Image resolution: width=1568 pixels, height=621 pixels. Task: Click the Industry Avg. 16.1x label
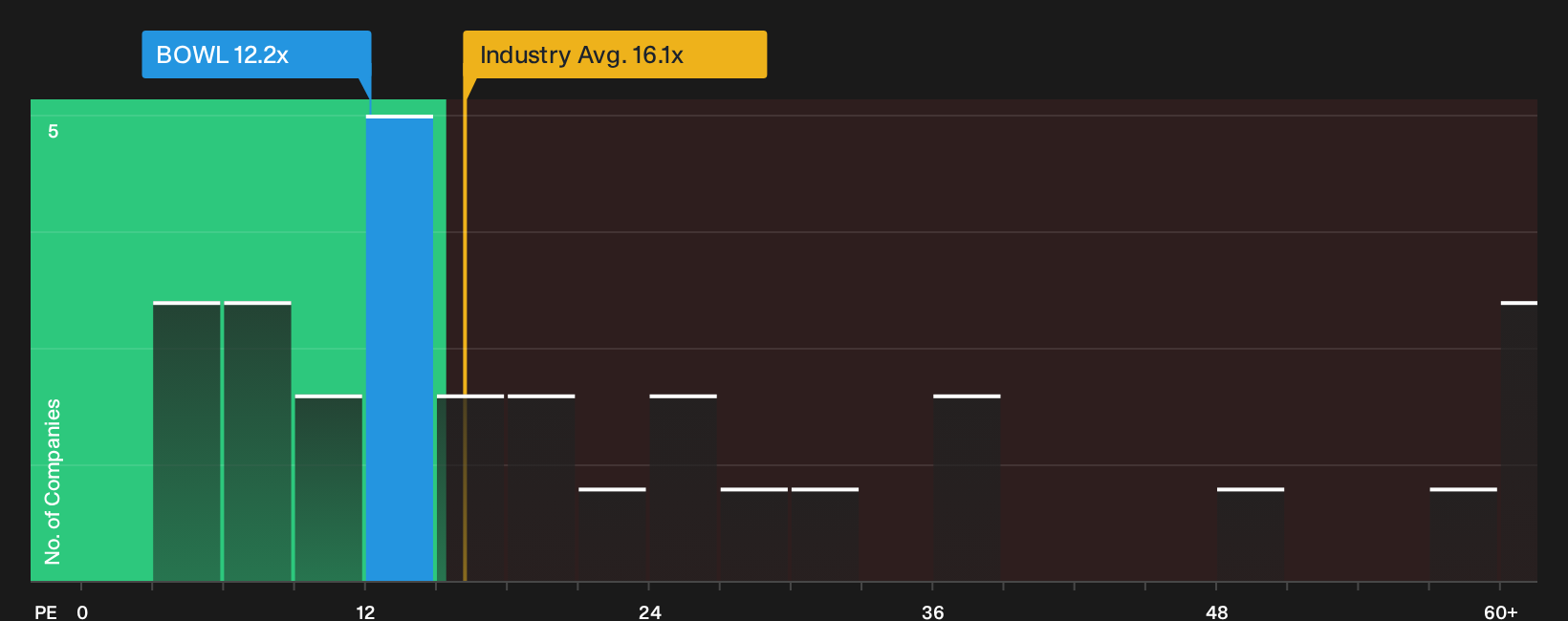(615, 54)
